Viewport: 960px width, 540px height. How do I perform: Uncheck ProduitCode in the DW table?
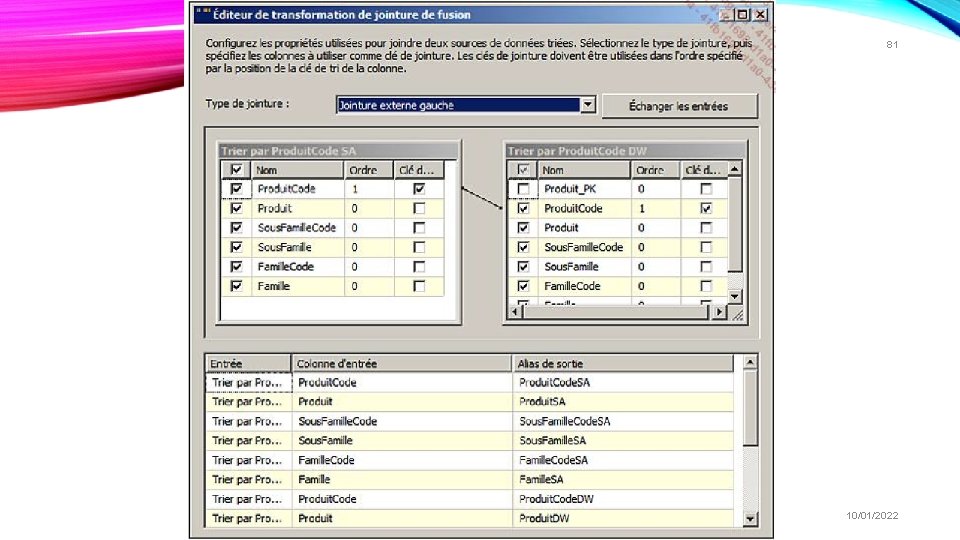tap(523, 208)
